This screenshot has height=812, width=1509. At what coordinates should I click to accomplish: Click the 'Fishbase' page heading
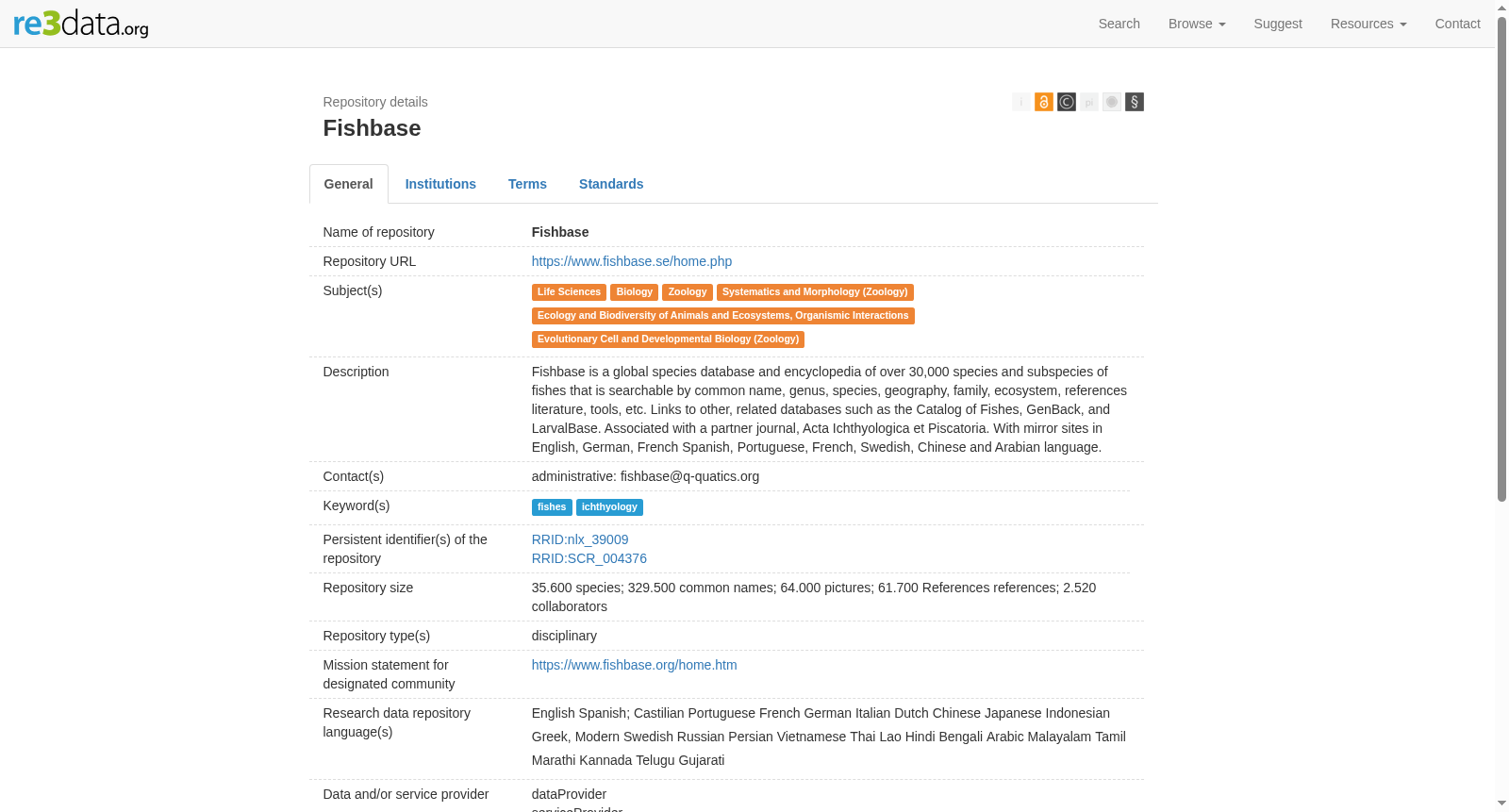[372, 128]
